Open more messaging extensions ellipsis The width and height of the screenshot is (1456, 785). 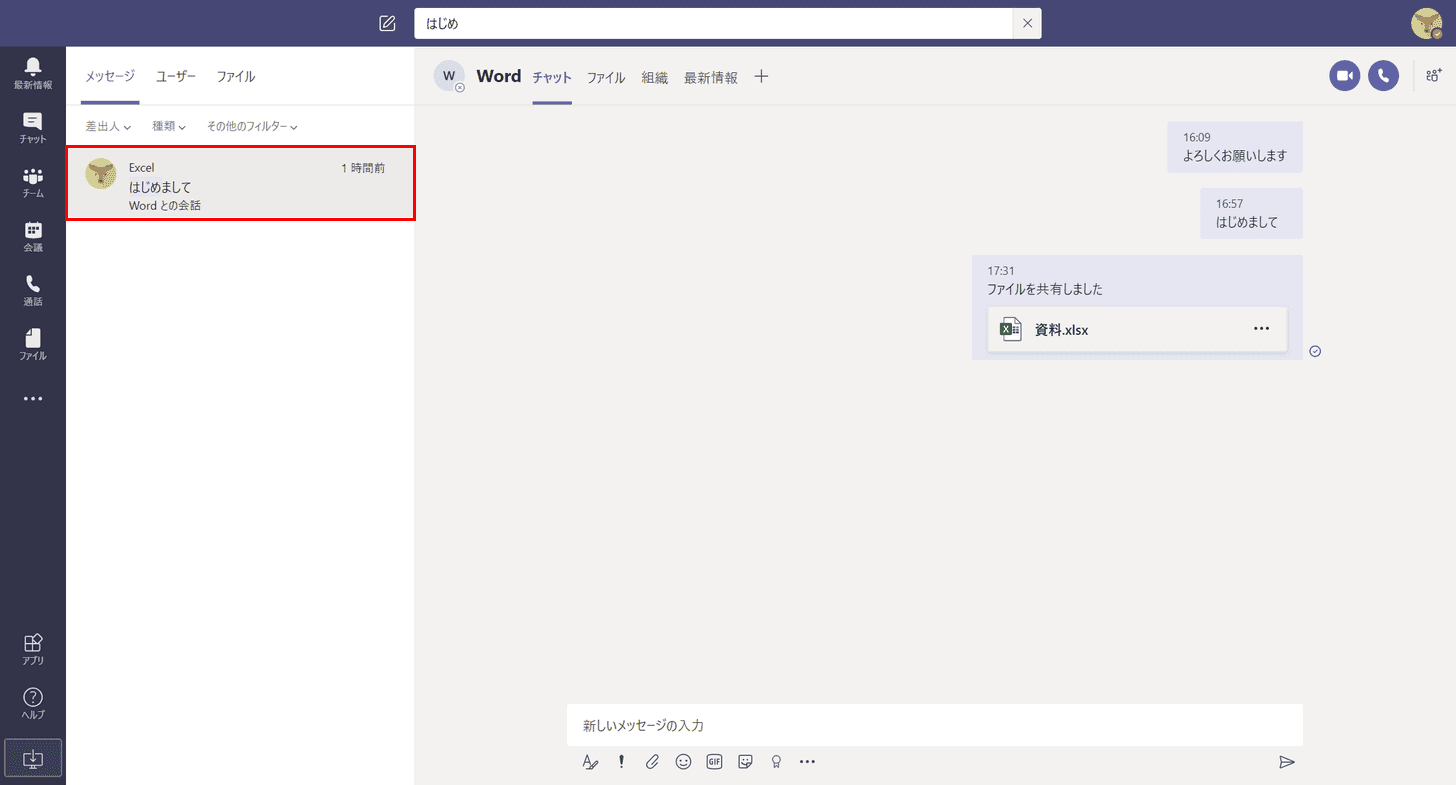(807, 762)
